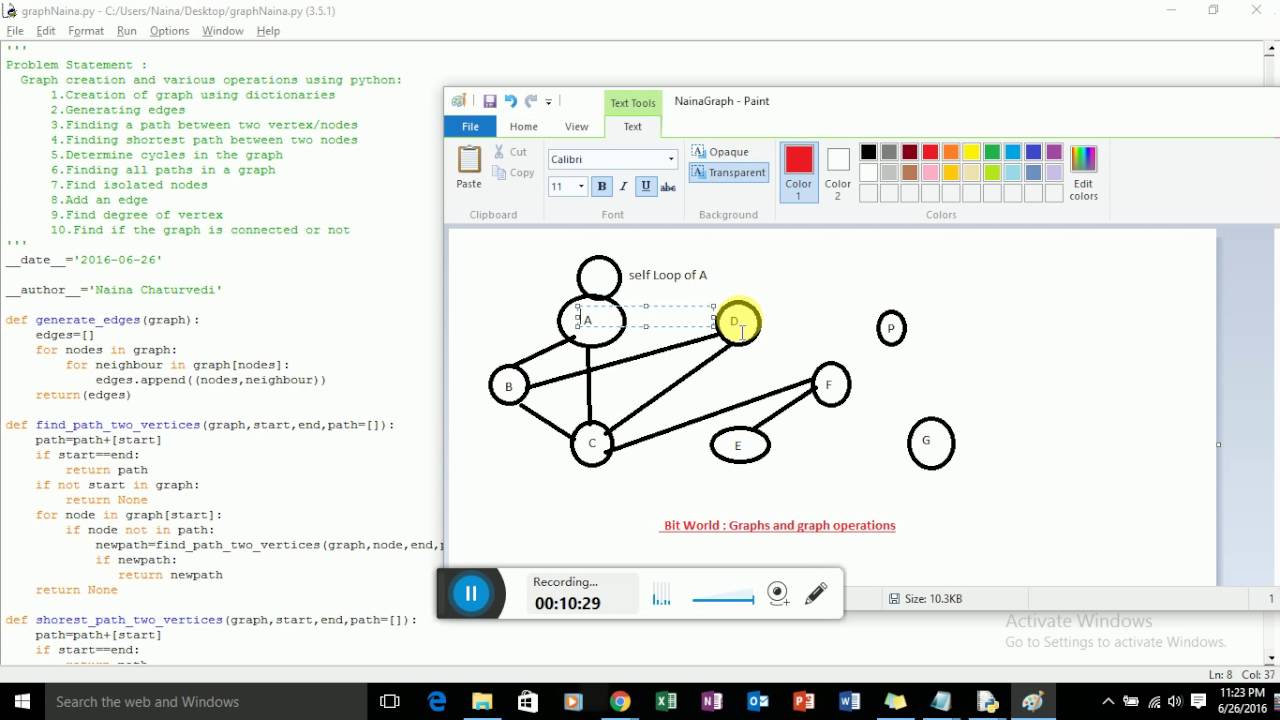Select Opaque background option
Screen dimensions: 1280x720
(x=720, y=152)
